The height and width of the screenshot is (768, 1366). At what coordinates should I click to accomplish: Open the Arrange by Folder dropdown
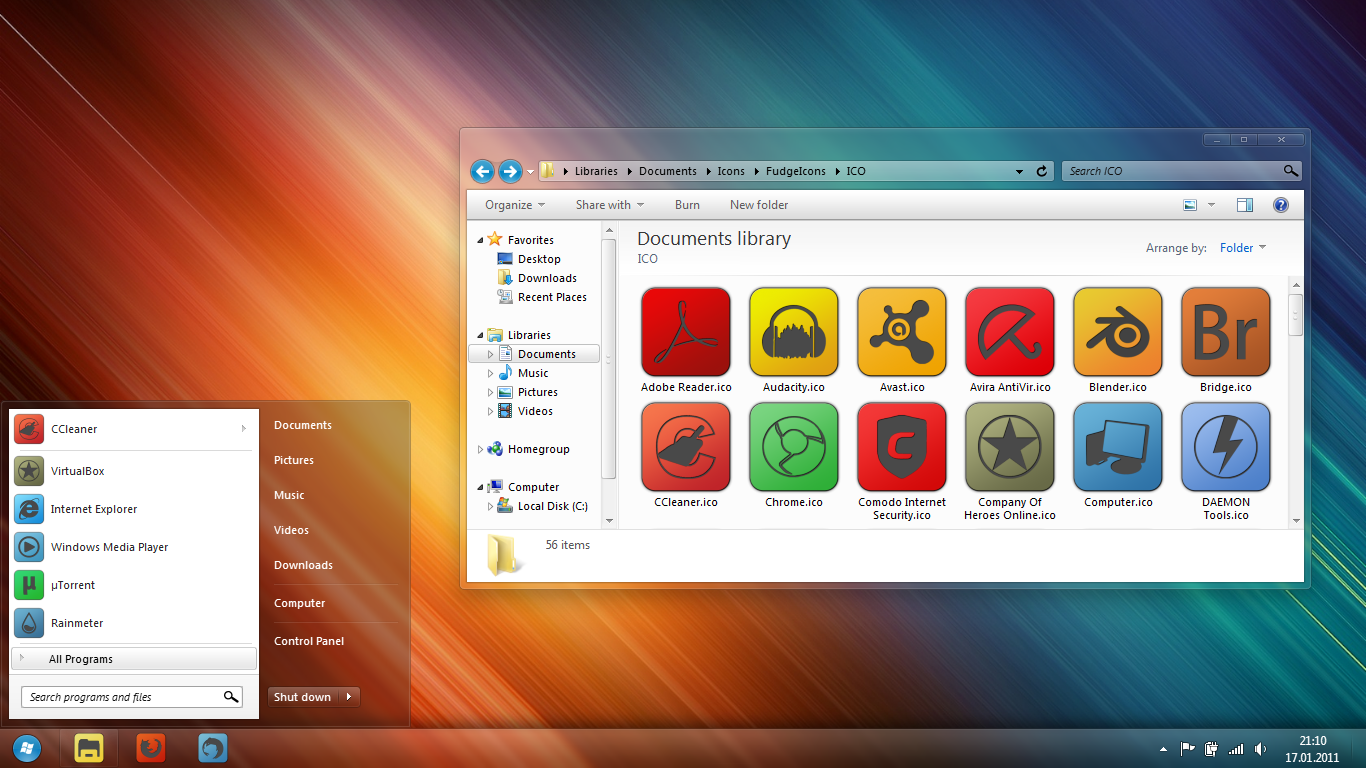coord(1243,248)
